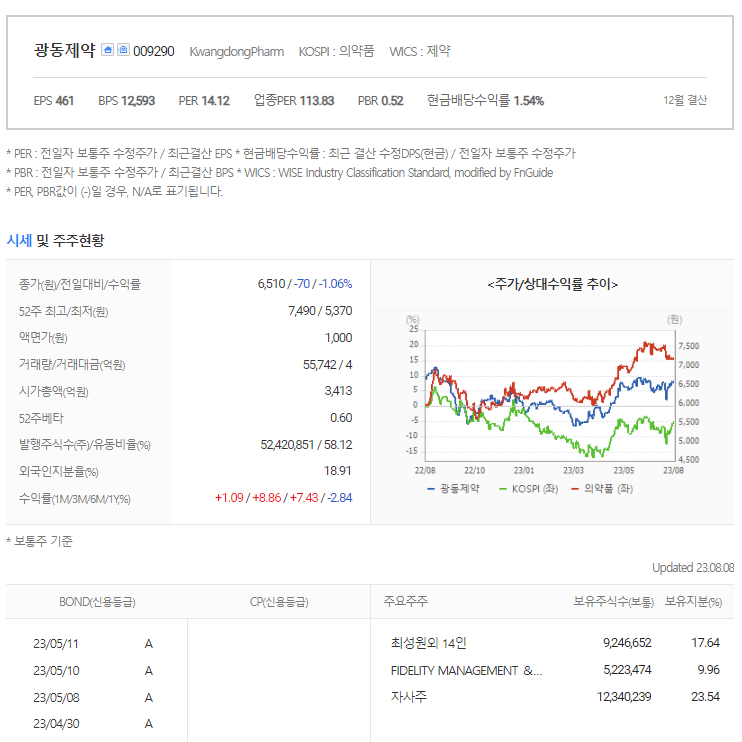Viewport: 742px width, 742px height.
Task: Click the shares issued 52,420,851 / 58.12
Action: pos(306,445)
